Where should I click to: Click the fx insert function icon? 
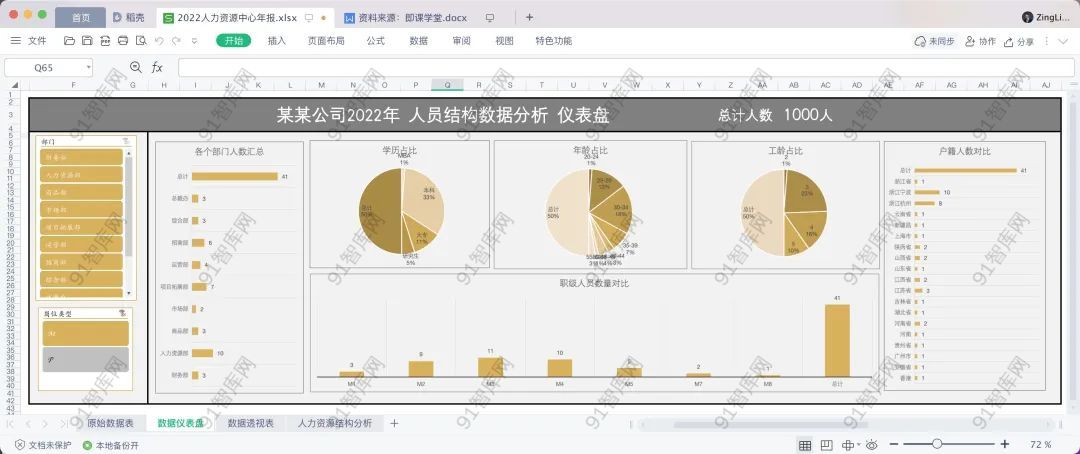click(157, 67)
